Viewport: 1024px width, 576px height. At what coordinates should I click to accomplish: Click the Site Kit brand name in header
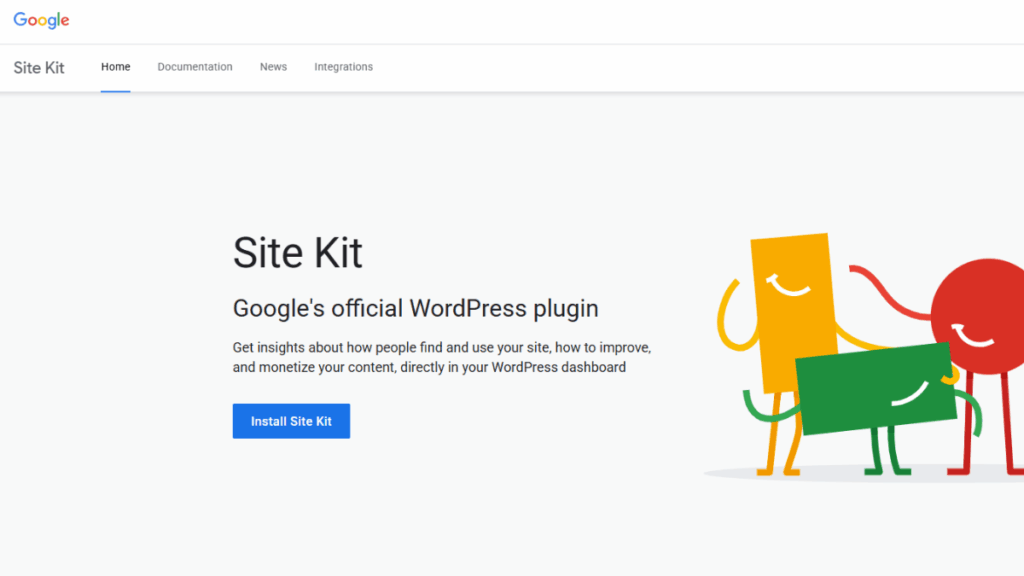pyautogui.click(x=39, y=68)
